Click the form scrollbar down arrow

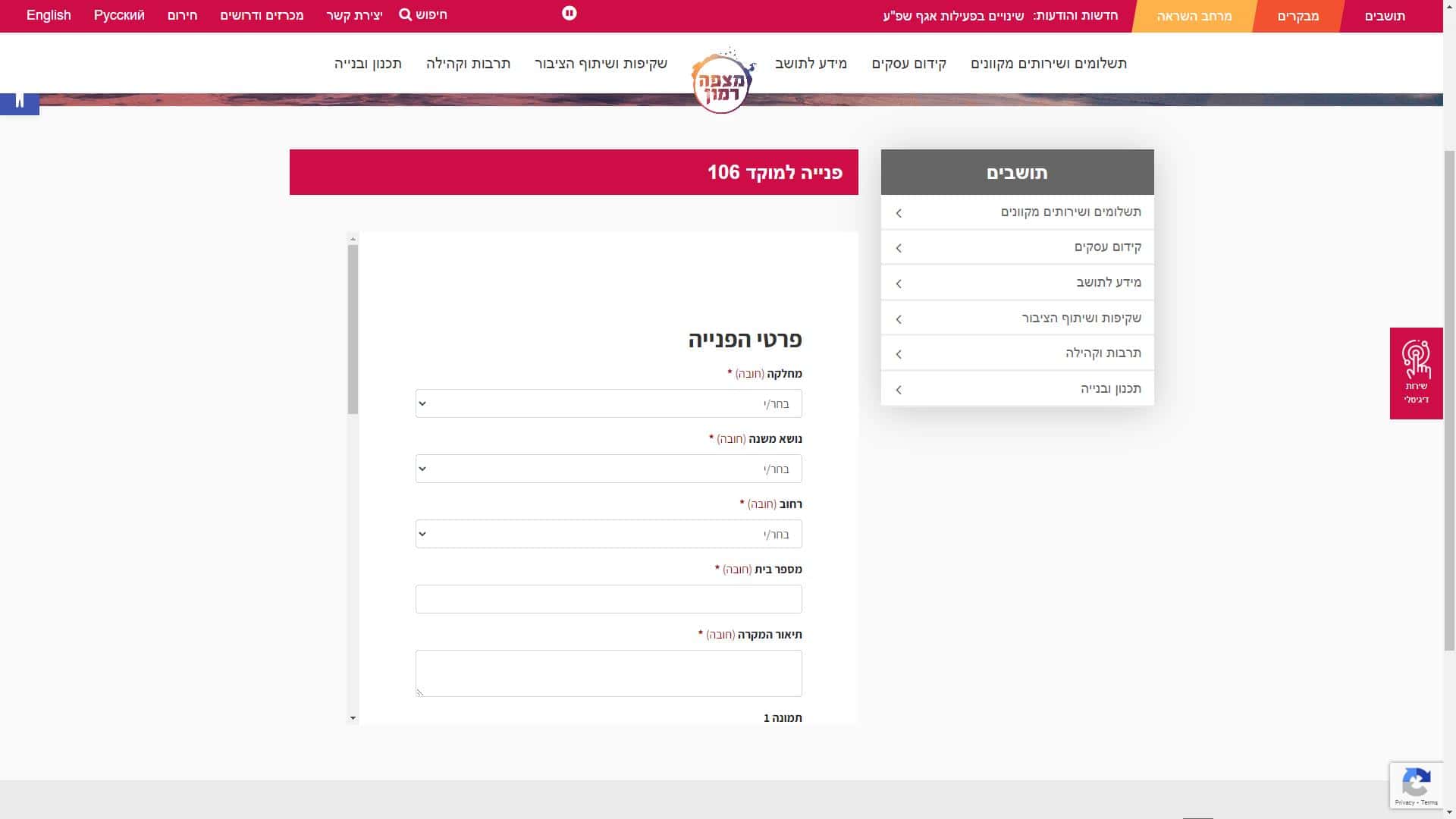[353, 717]
